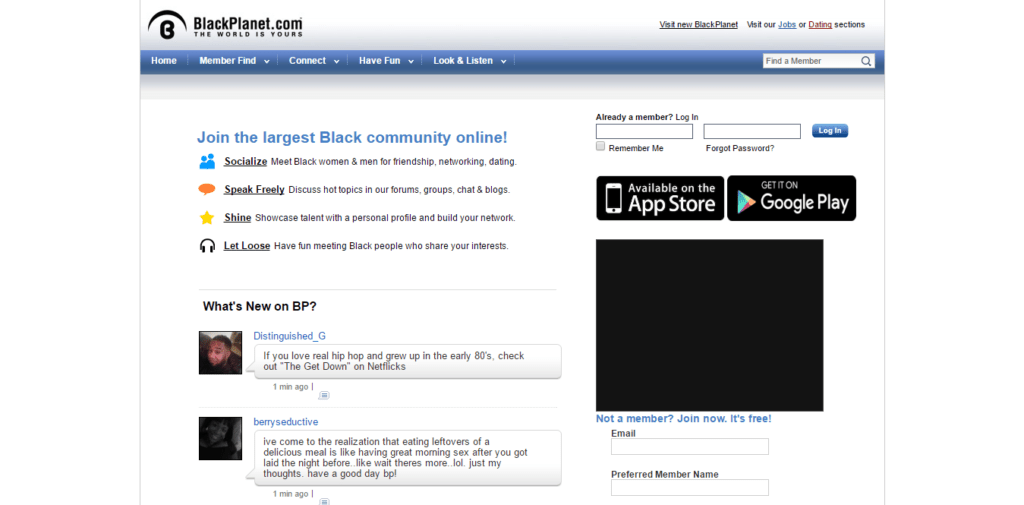
Task: Expand the Member Find dropdown arrow
Action: coord(266,61)
